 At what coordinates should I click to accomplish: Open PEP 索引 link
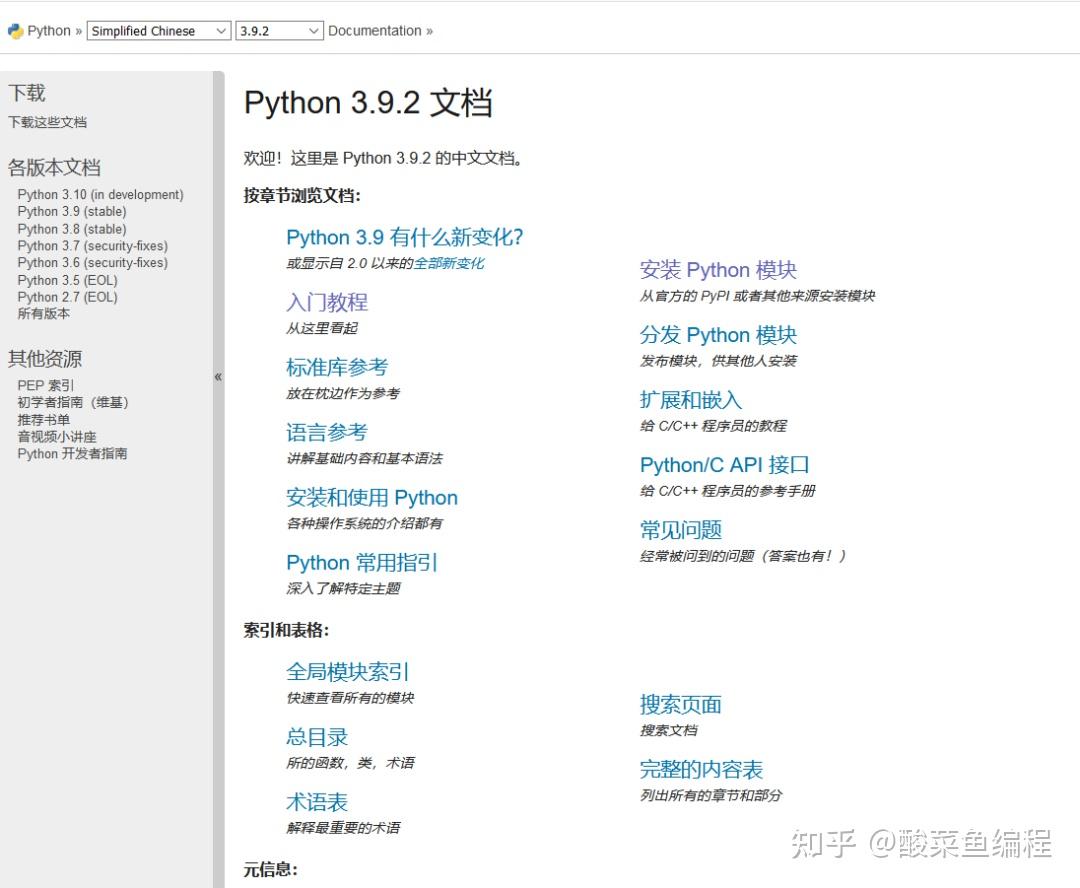45,385
